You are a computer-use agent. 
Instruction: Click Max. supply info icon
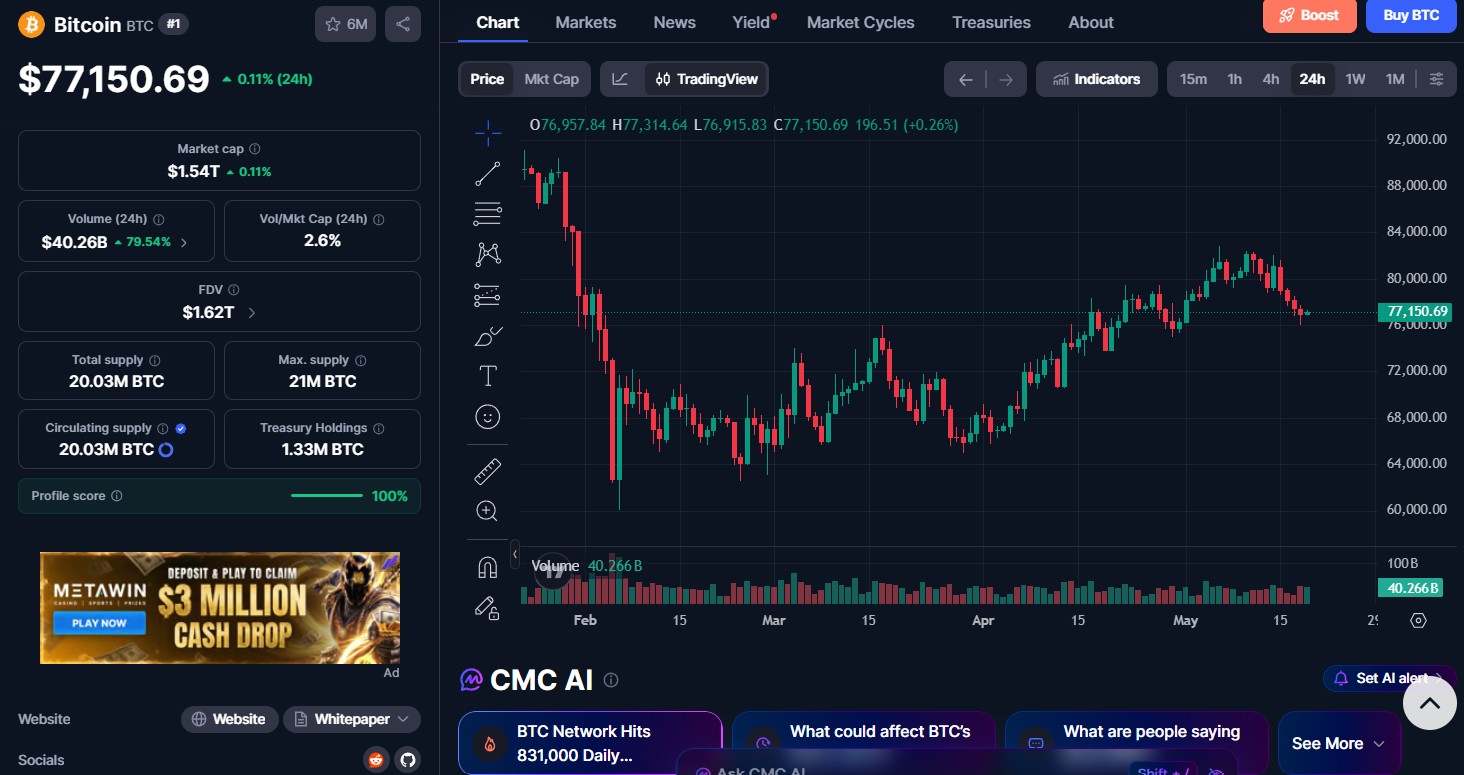pyautogui.click(x=361, y=360)
